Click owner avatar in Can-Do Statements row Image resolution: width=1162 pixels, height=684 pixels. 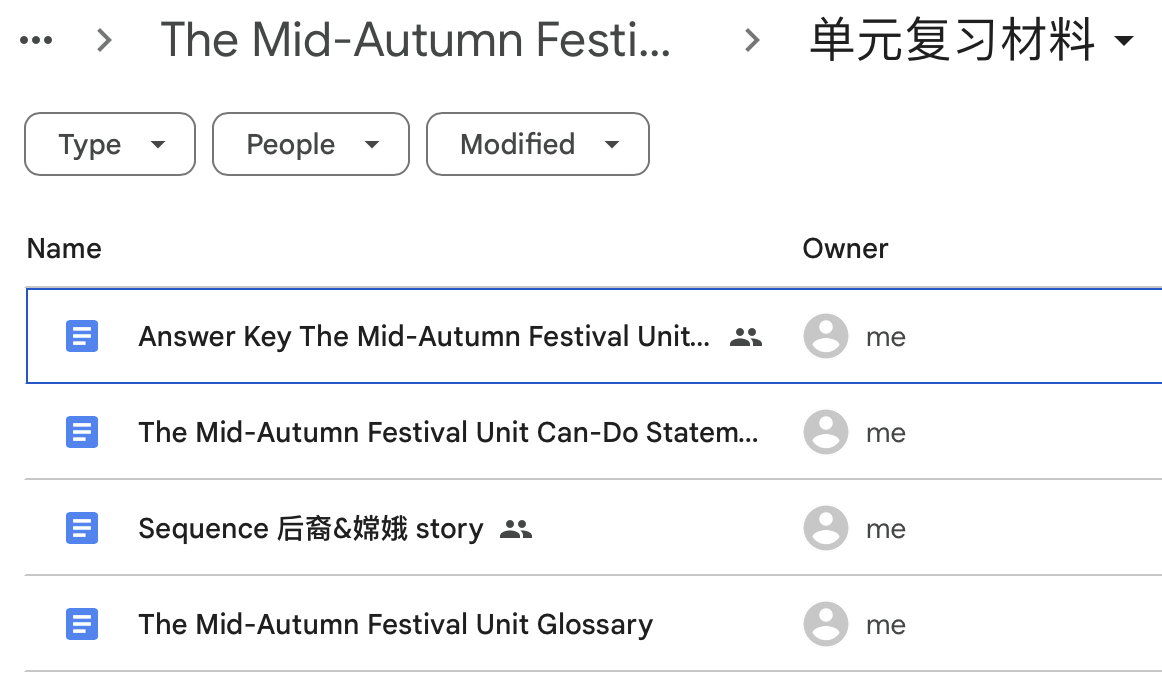[826, 432]
